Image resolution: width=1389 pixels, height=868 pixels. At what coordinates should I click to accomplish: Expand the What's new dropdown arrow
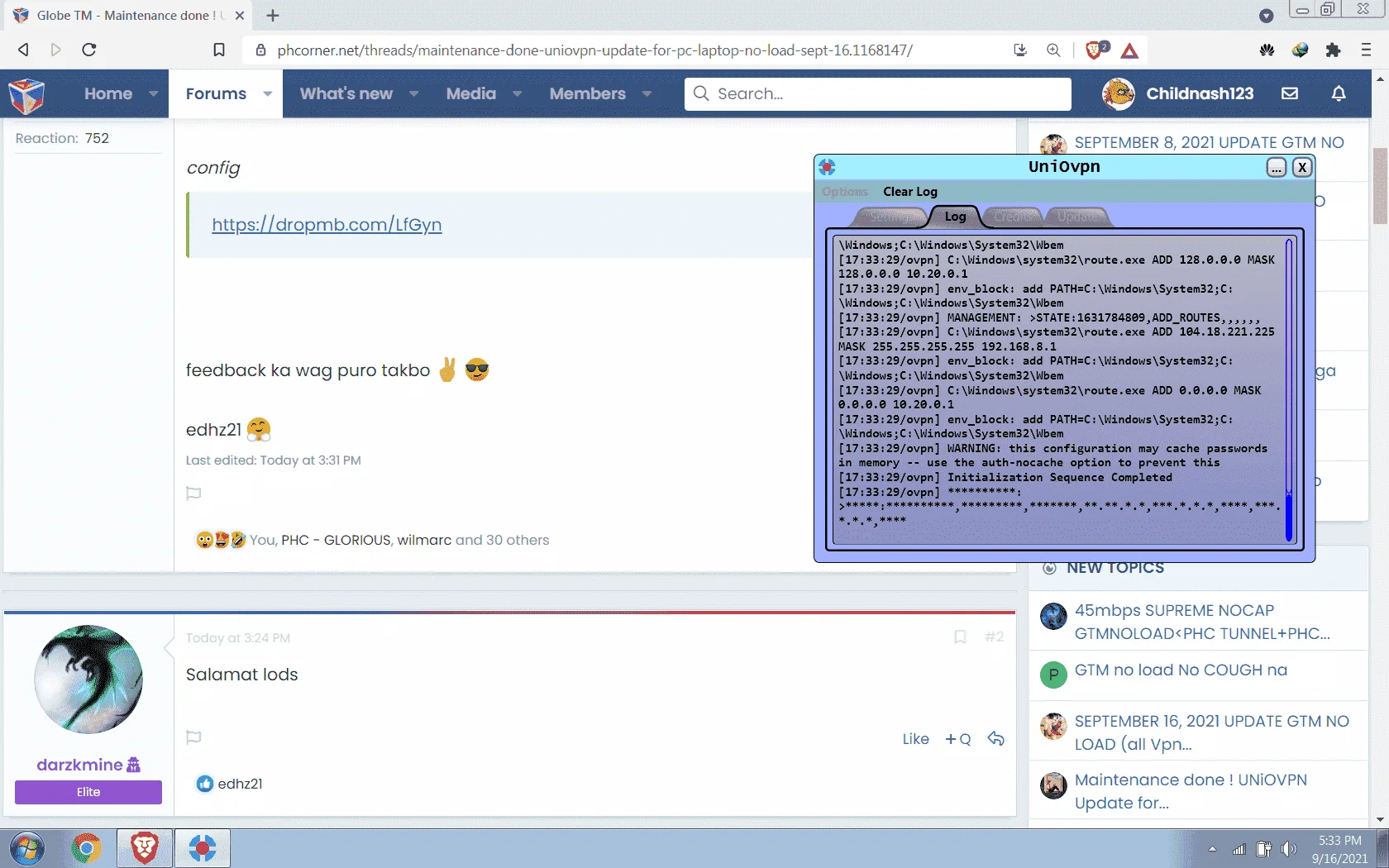[414, 94]
